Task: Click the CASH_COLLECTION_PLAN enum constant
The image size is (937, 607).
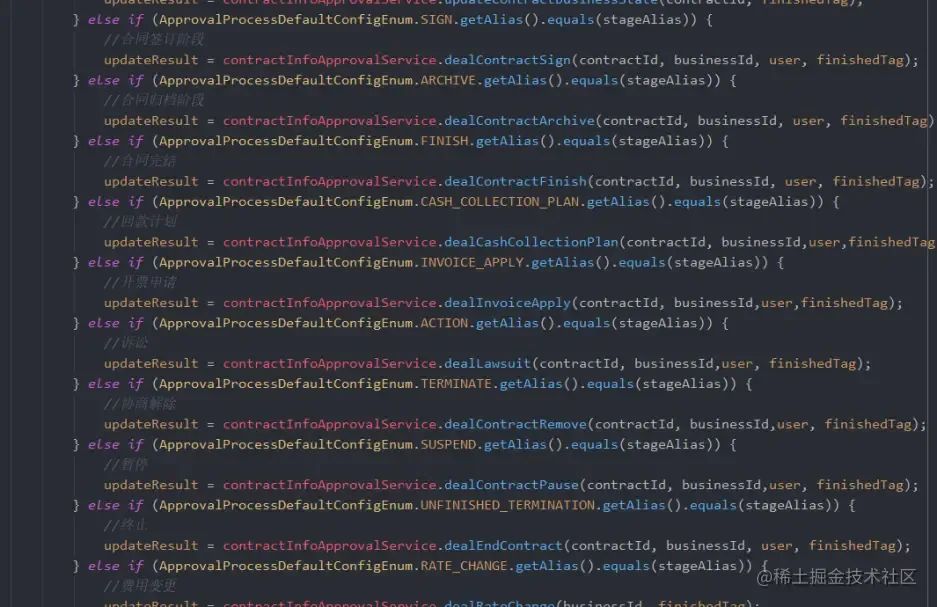Action: tap(500, 202)
